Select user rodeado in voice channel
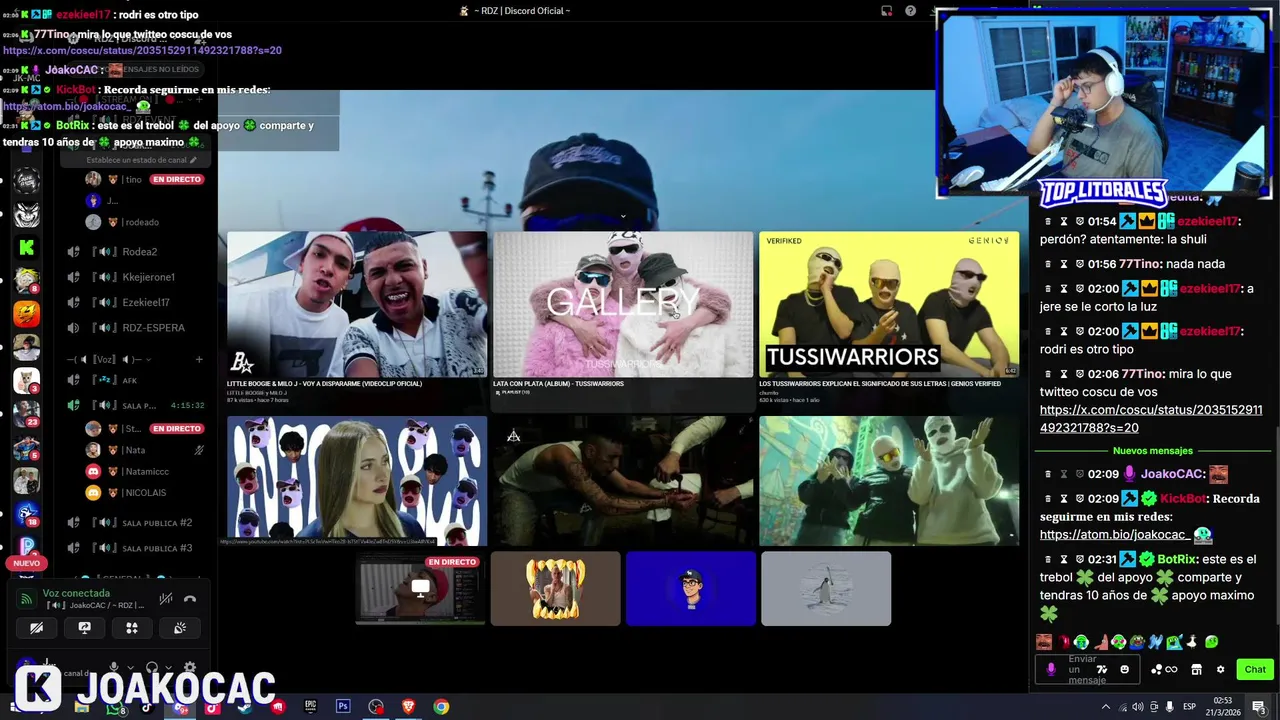The width and height of the screenshot is (1280, 720). coord(145,222)
